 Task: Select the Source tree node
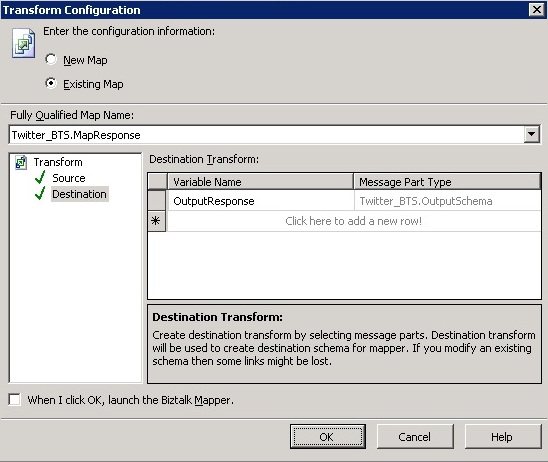point(69,178)
